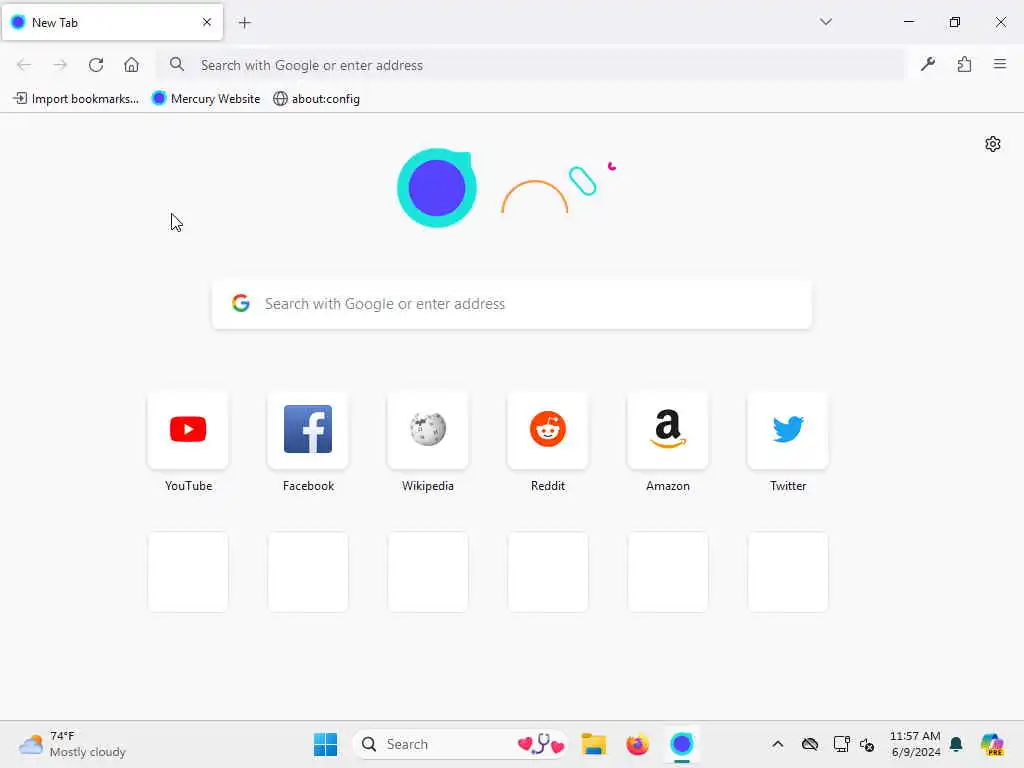Click the back navigation arrow

point(24,65)
